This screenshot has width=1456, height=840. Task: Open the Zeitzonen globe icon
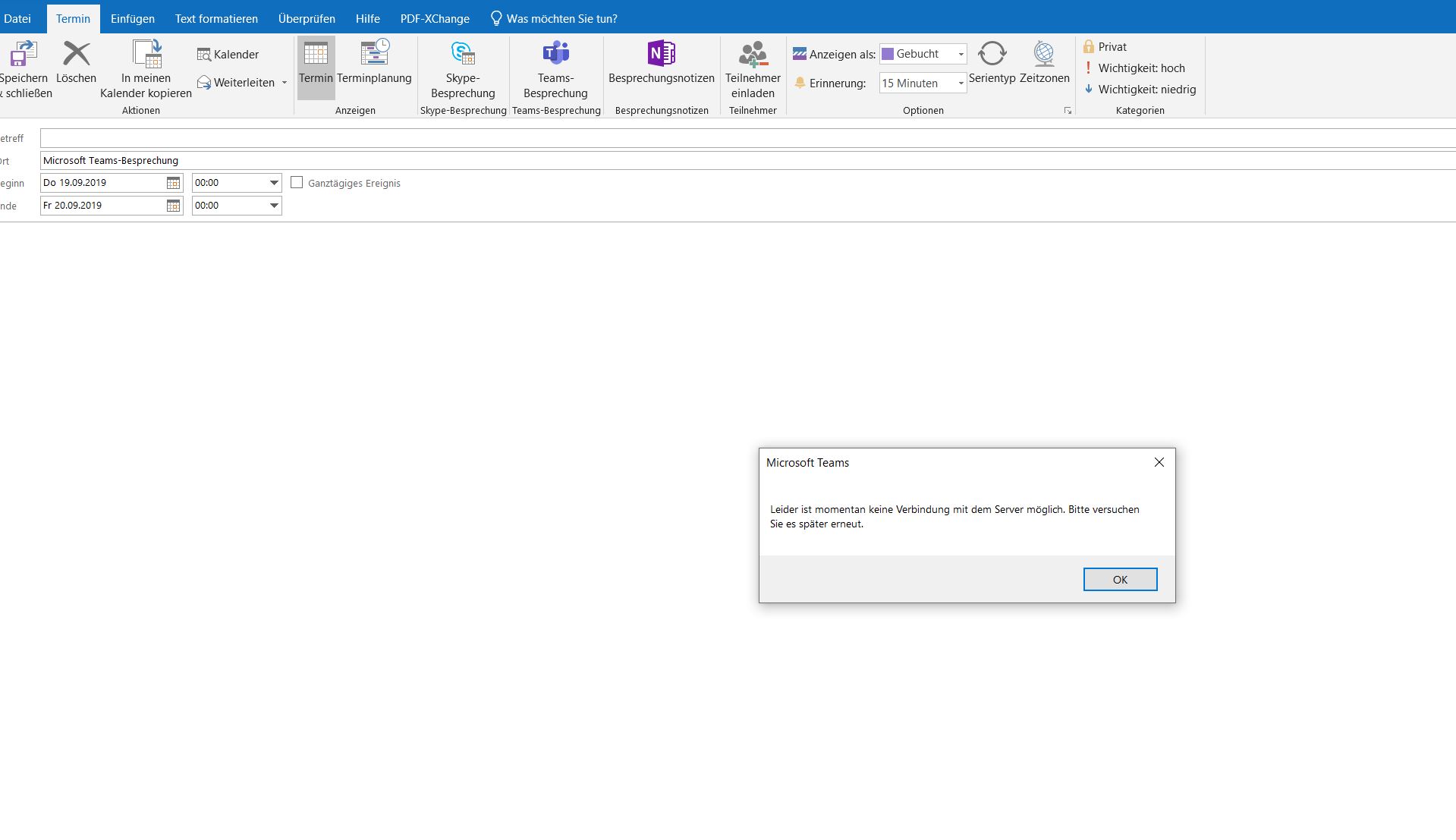click(x=1044, y=54)
